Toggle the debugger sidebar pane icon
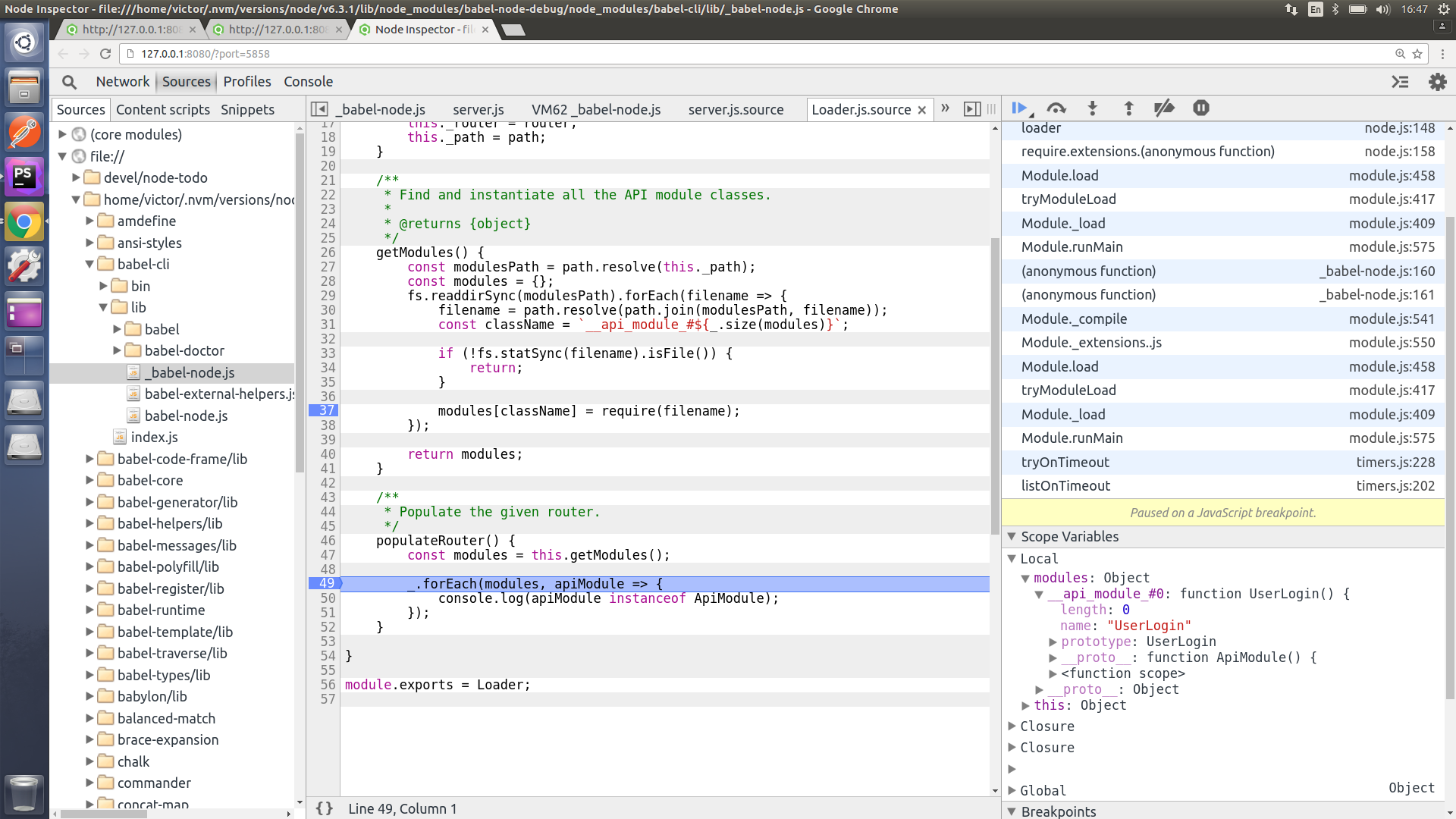 coord(972,109)
